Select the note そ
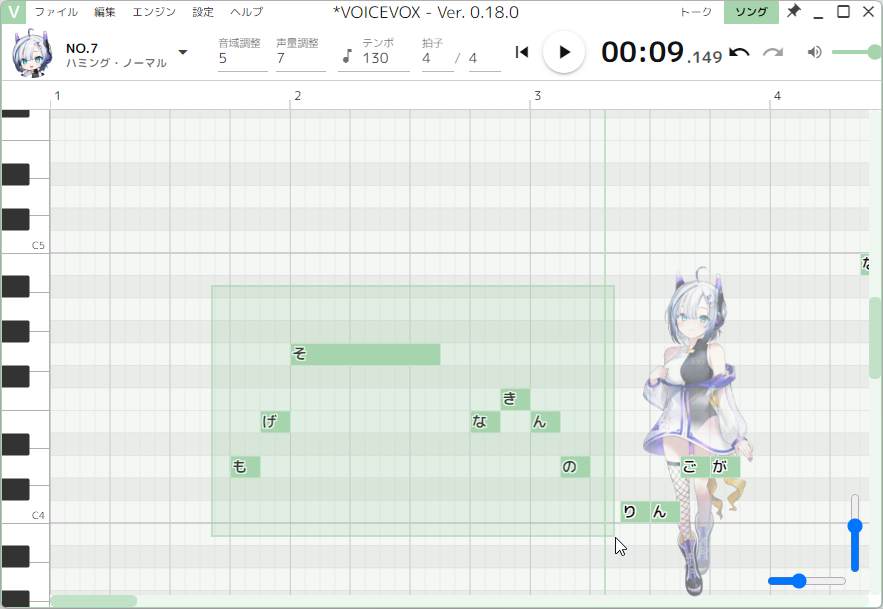Image resolution: width=883 pixels, height=609 pixels. 365,354
